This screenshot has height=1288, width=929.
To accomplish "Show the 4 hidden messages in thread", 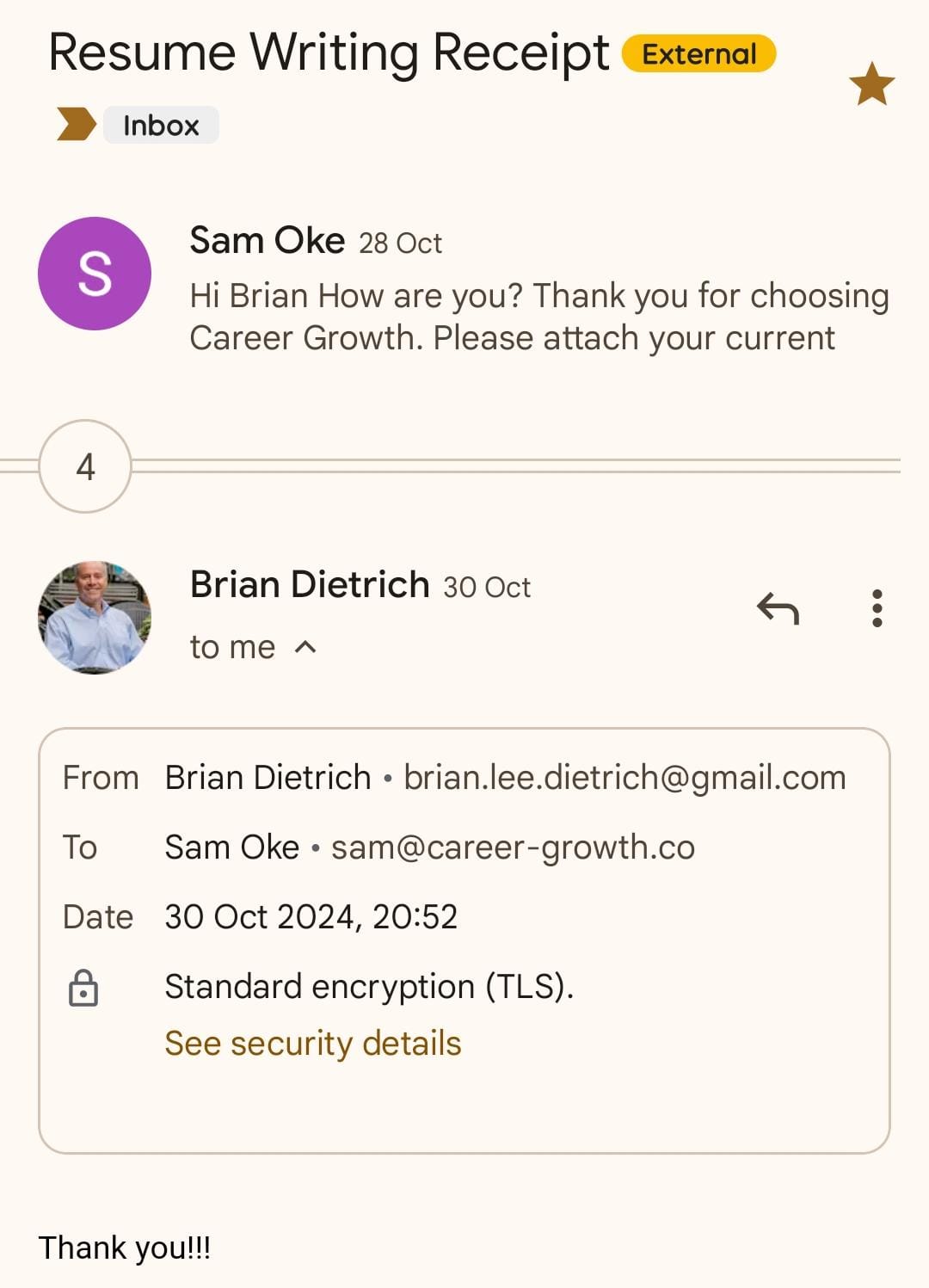I will (85, 466).
